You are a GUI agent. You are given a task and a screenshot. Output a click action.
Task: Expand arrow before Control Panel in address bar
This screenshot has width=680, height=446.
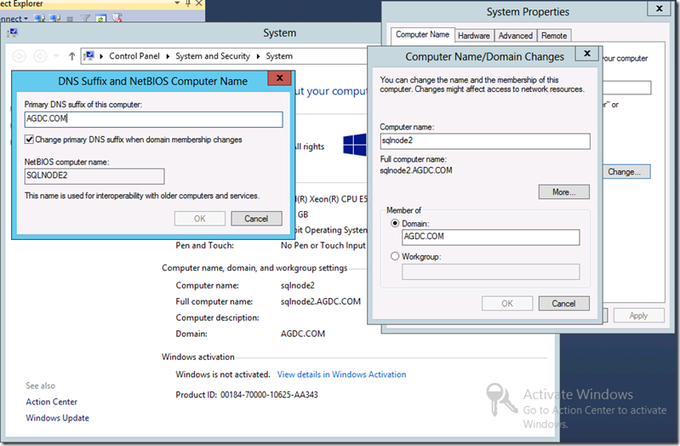pos(101,56)
